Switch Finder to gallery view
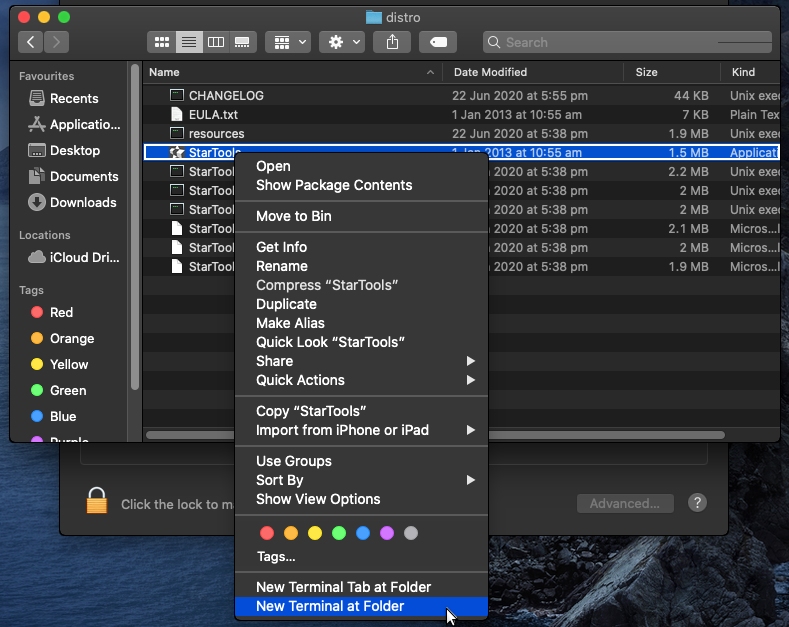789x627 pixels. click(241, 42)
